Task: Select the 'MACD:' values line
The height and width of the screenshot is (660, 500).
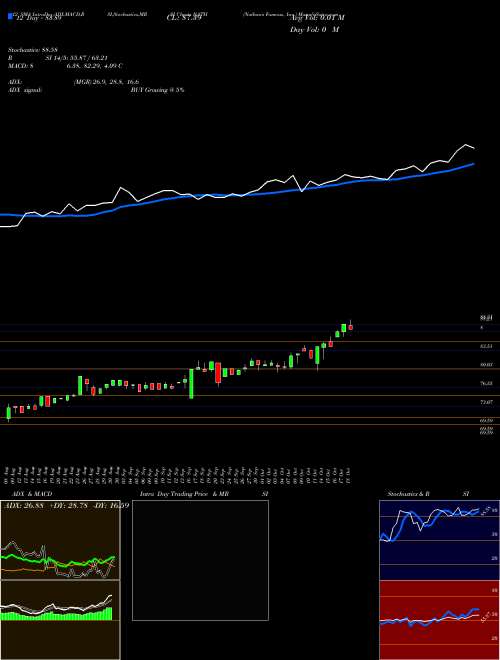Action: point(65,66)
